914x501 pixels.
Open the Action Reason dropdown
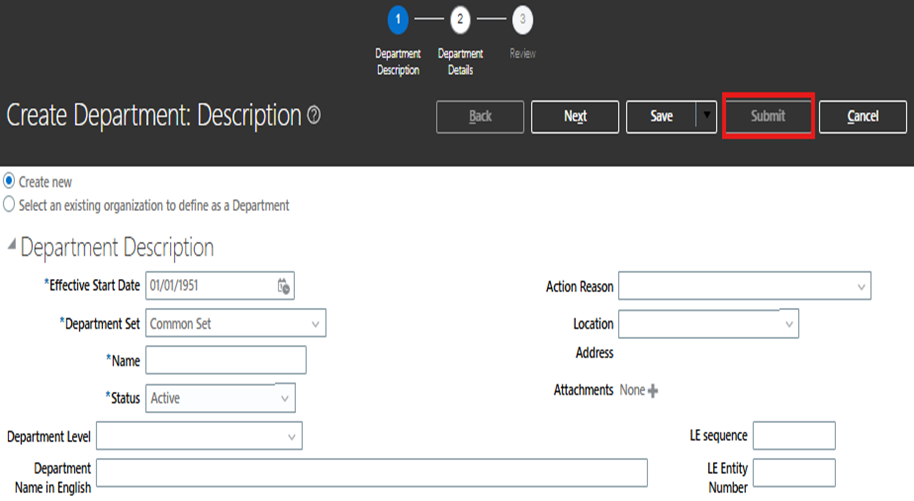point(861,287)
